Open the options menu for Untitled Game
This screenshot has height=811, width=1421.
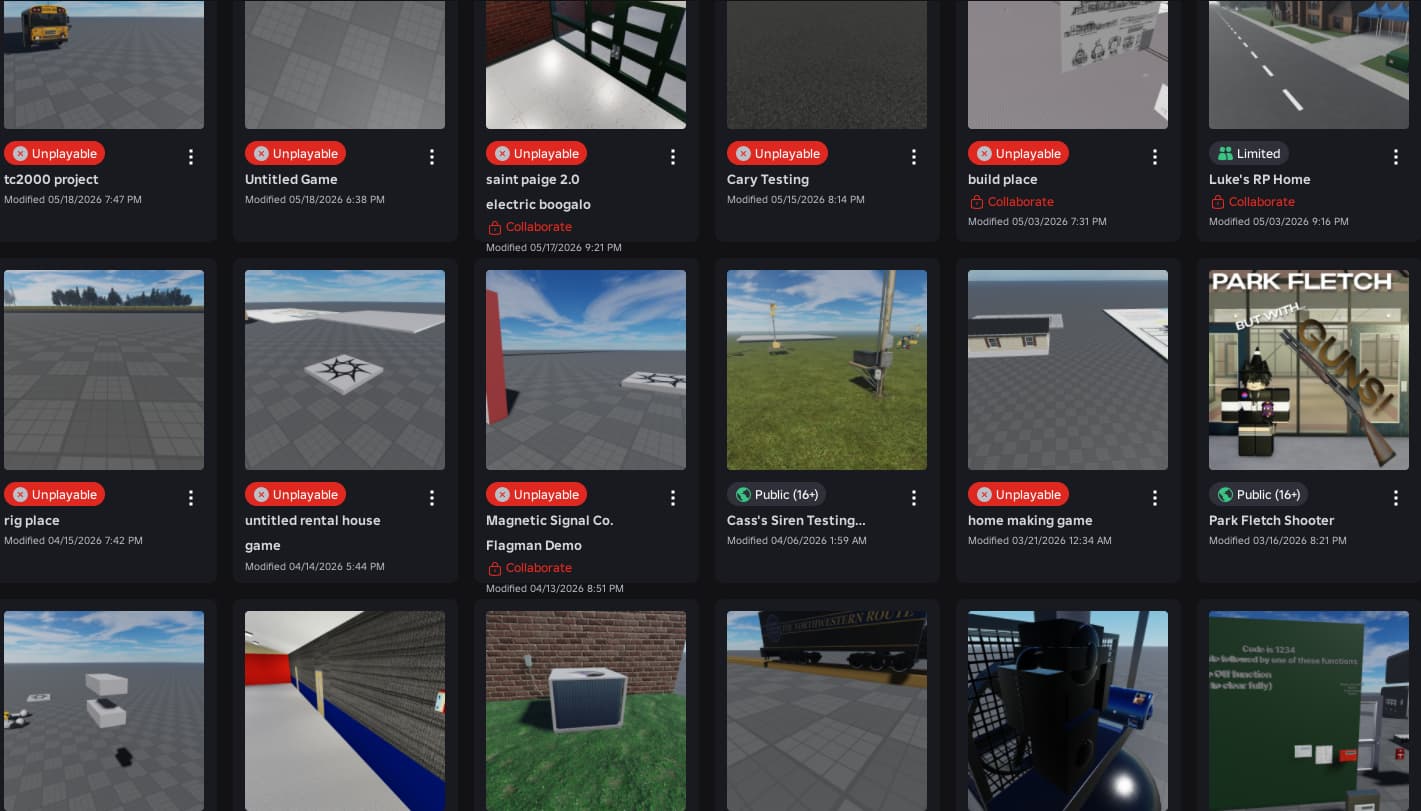point(432,157)
